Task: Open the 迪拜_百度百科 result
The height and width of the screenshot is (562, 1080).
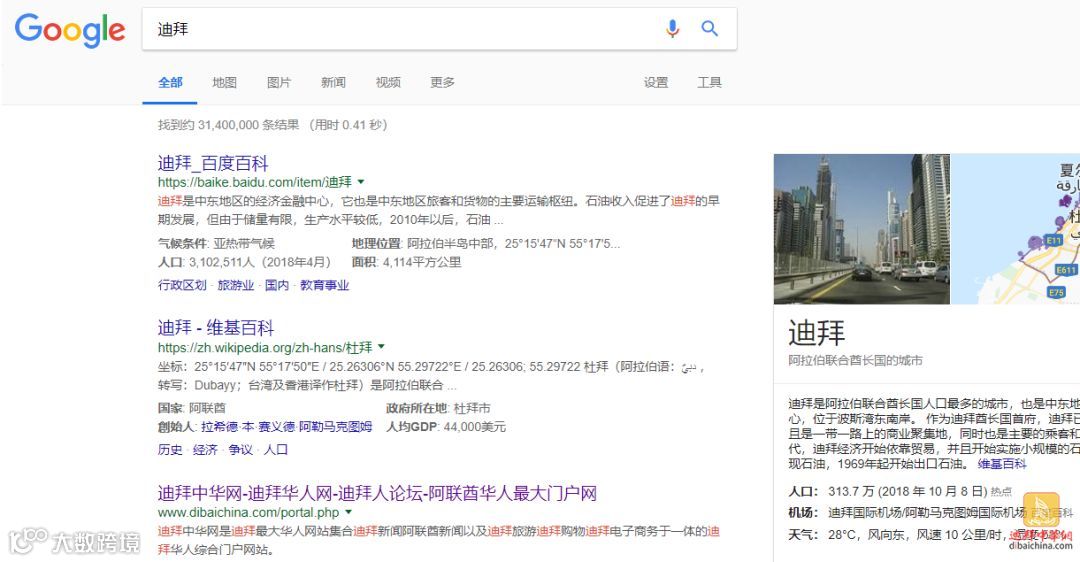Action: pyautogui.click(x=213, y=163)
